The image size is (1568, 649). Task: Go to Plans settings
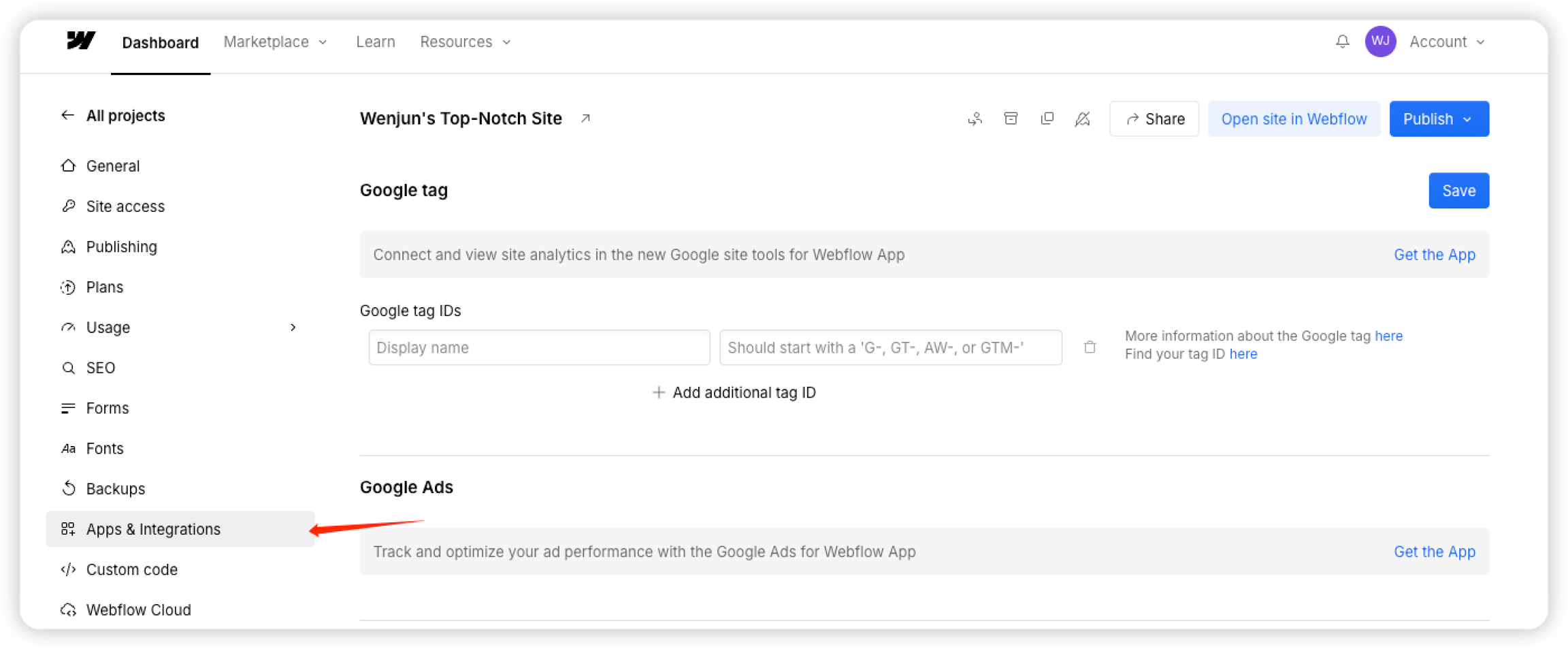(x=105, y=287)
